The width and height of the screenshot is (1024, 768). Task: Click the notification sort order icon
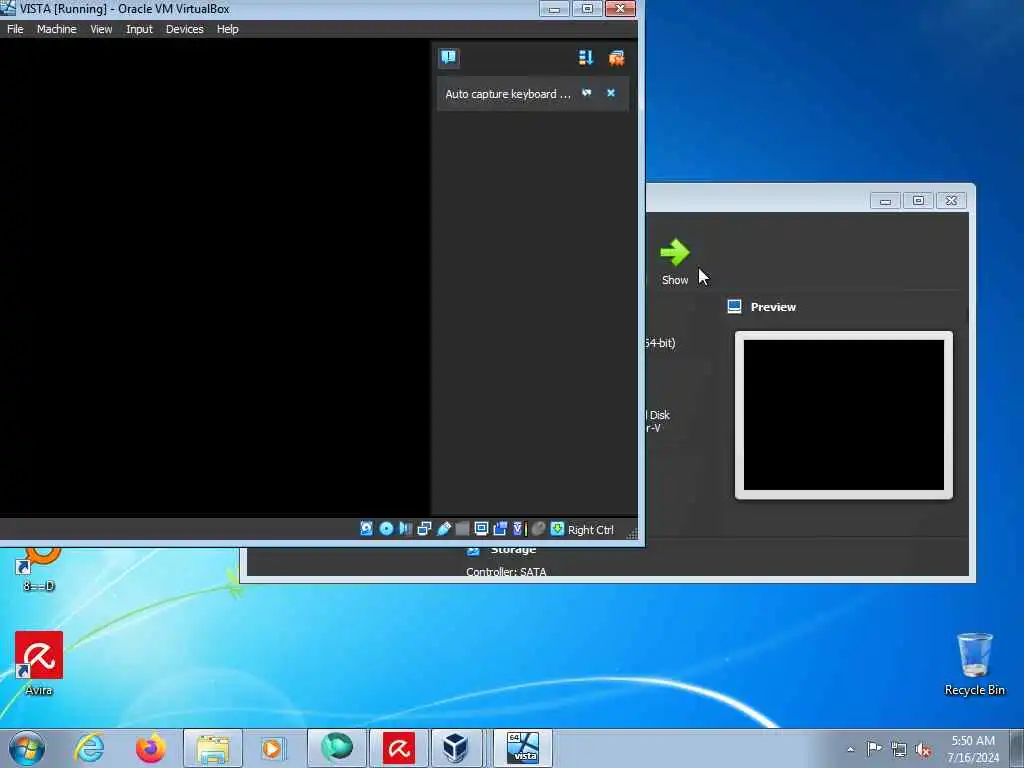[585, 57]
